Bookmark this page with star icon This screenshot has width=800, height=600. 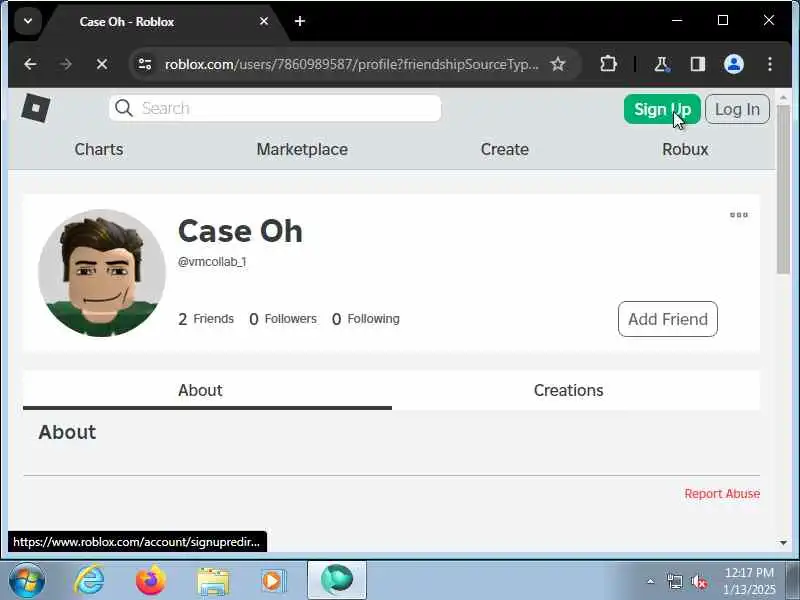tap(558, 64)
